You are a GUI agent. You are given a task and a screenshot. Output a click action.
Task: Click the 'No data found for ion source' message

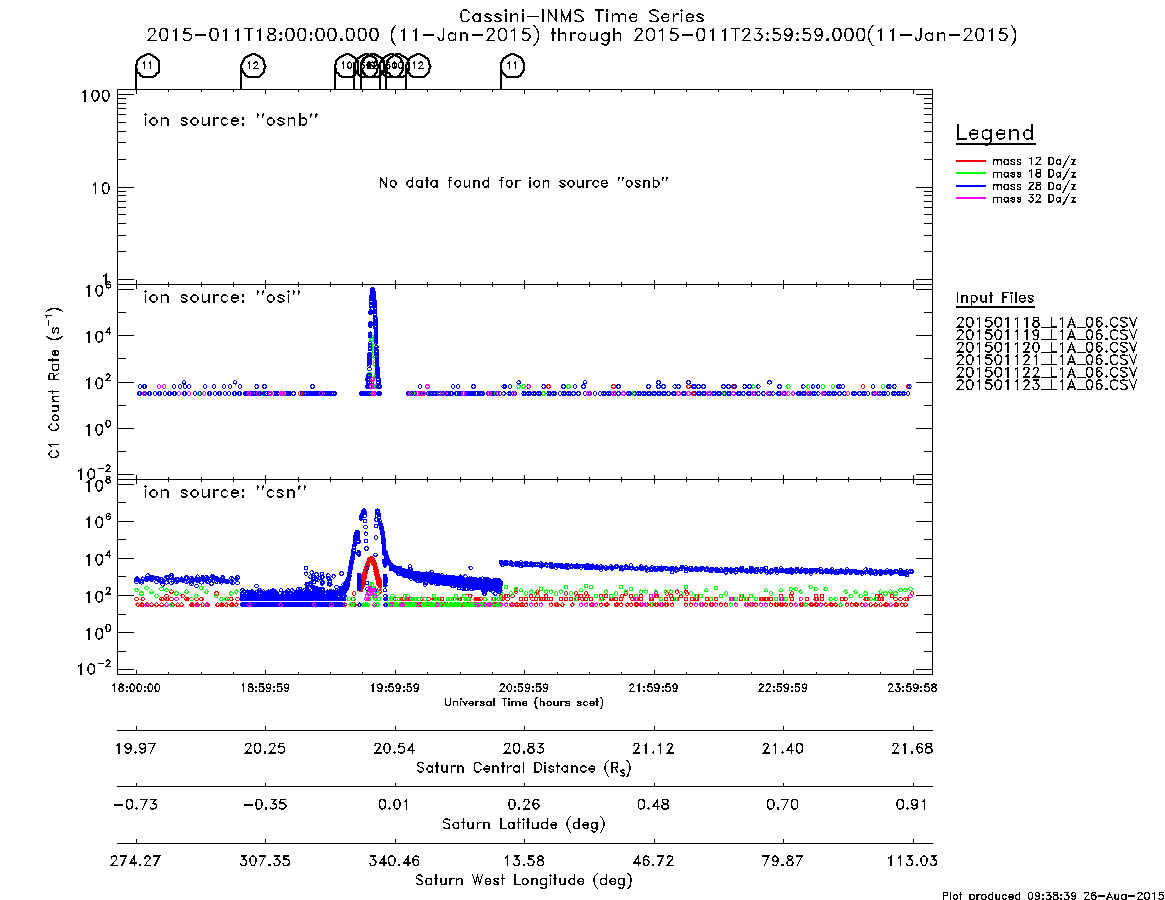[524, 183]
